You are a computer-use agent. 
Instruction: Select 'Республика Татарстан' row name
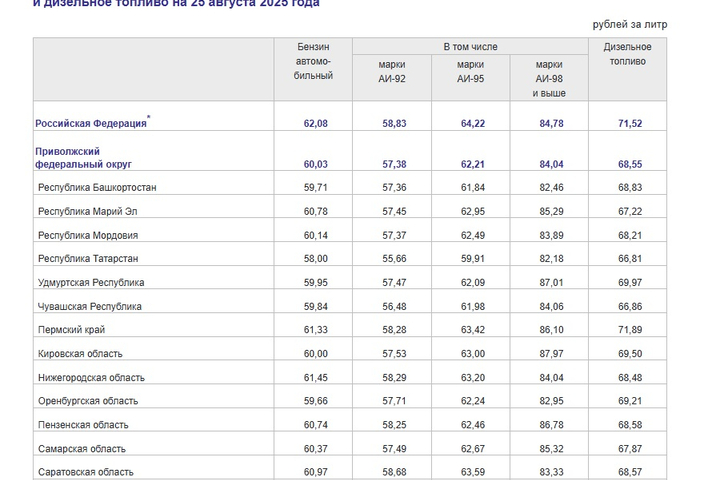point(88,259)
